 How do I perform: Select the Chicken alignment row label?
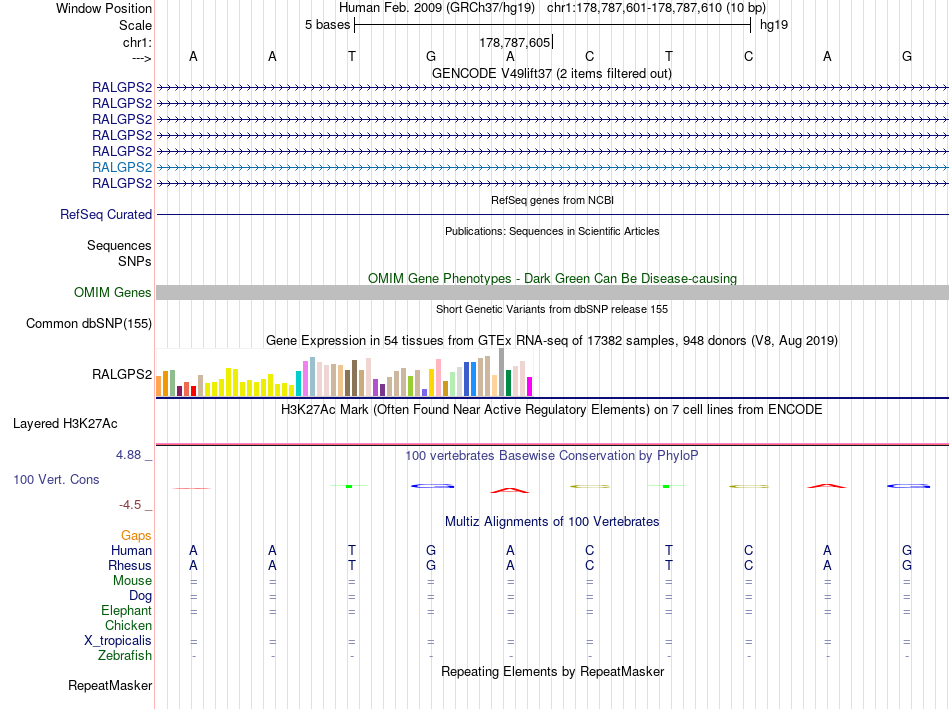128,625
